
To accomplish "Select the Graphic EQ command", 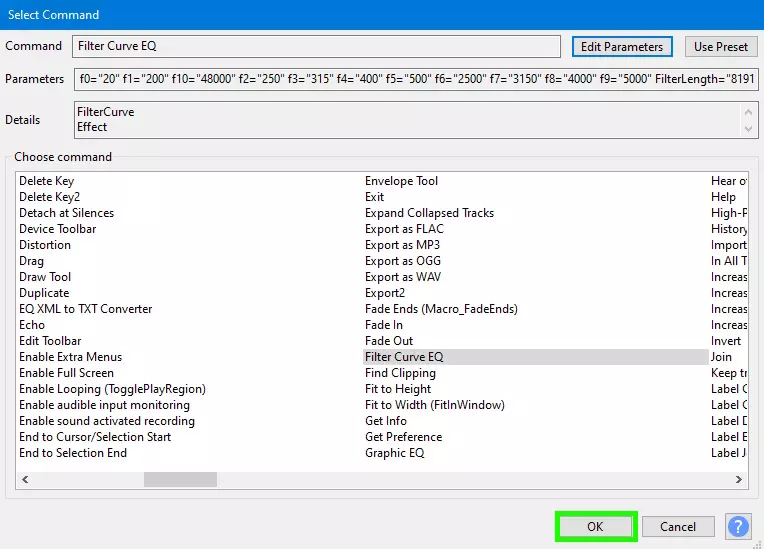I will coord(395,453).
